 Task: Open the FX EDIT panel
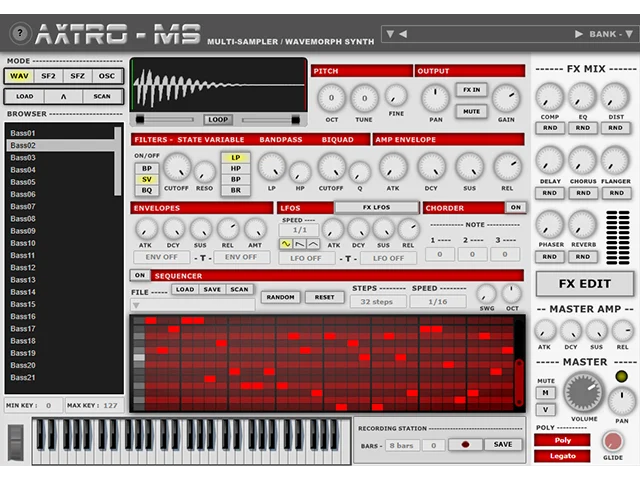pyautogui.click(x=584, y=284)
